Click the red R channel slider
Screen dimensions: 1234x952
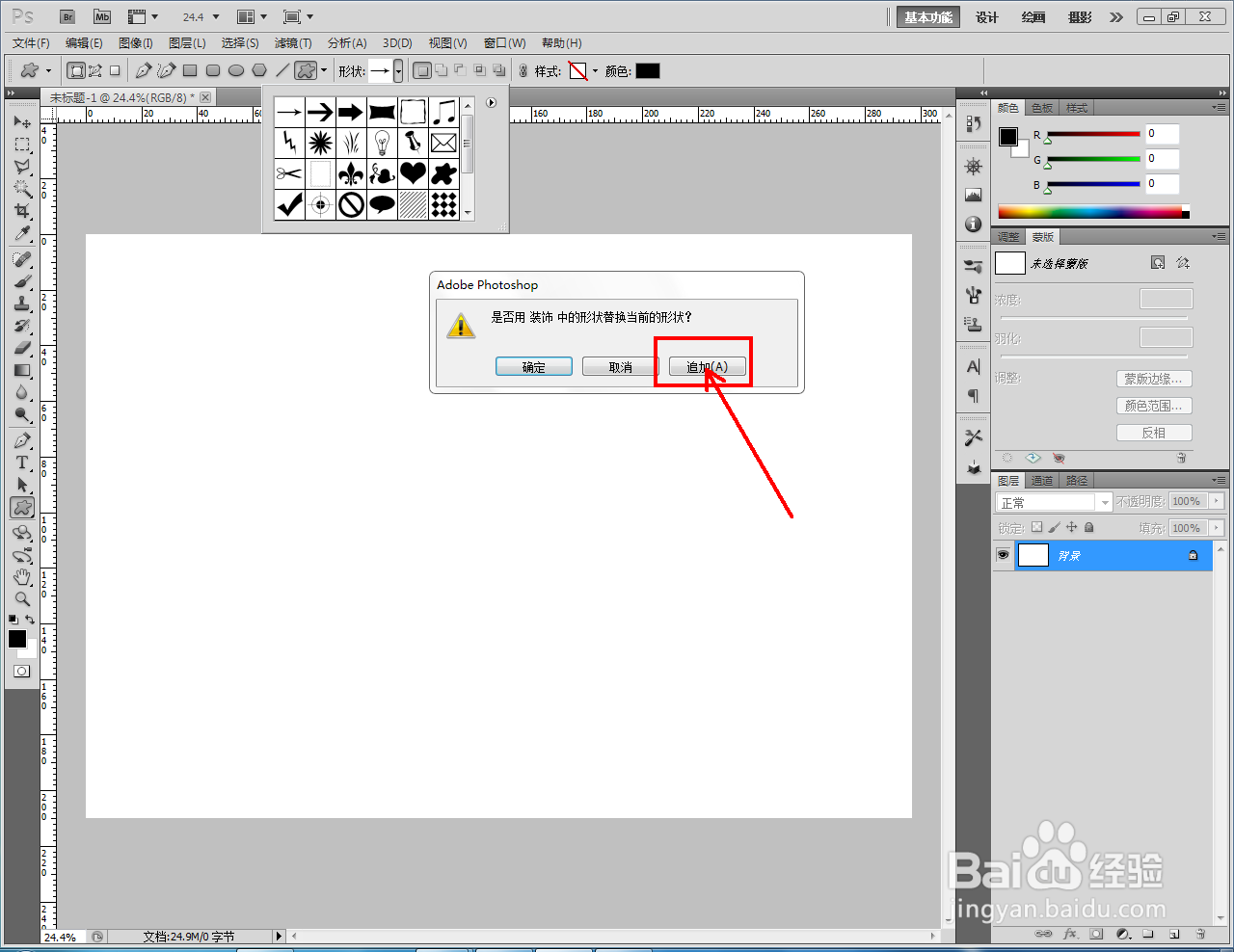1093,134
